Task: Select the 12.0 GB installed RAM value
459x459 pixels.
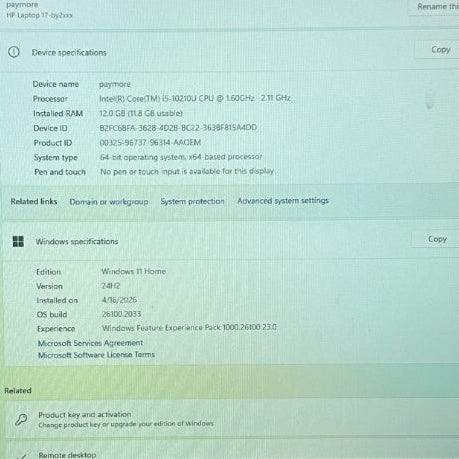Action: [x=141, y=113]
